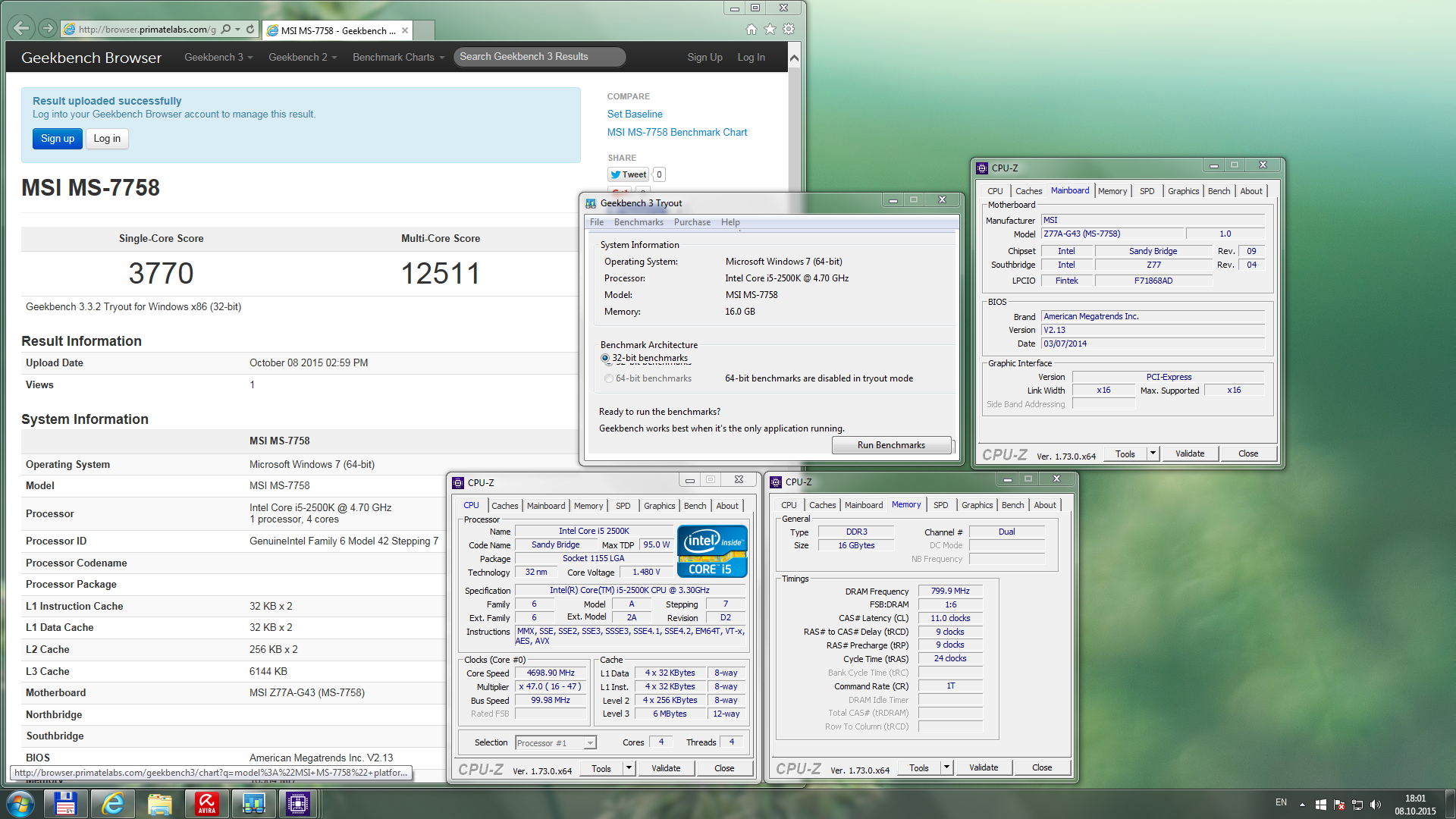
Task: Click Log In in the navigation bar
Action: click(x=751, y=57)
